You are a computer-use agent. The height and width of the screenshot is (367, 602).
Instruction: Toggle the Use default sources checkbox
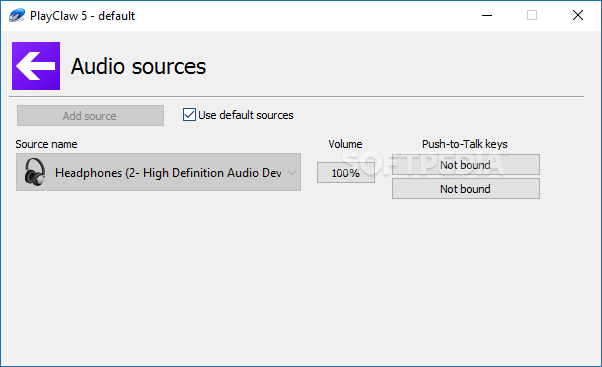click(x=189, y=114)
